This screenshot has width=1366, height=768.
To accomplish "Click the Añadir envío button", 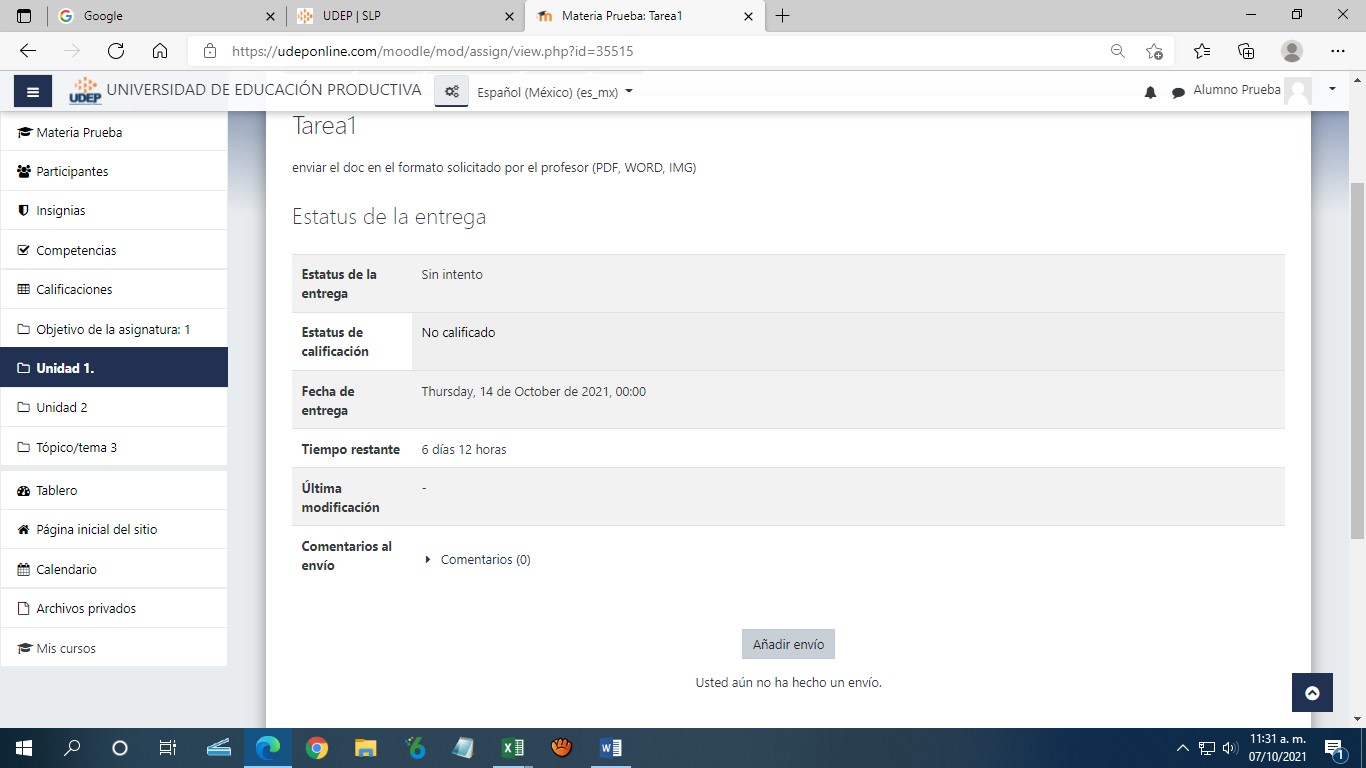I will 788,645.
